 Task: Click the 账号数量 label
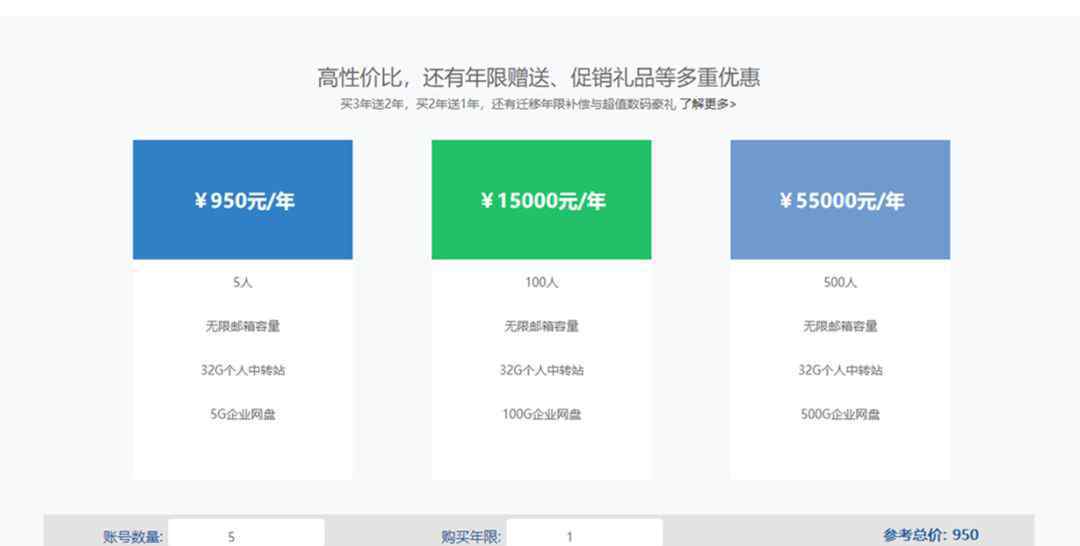pos(133,537)
